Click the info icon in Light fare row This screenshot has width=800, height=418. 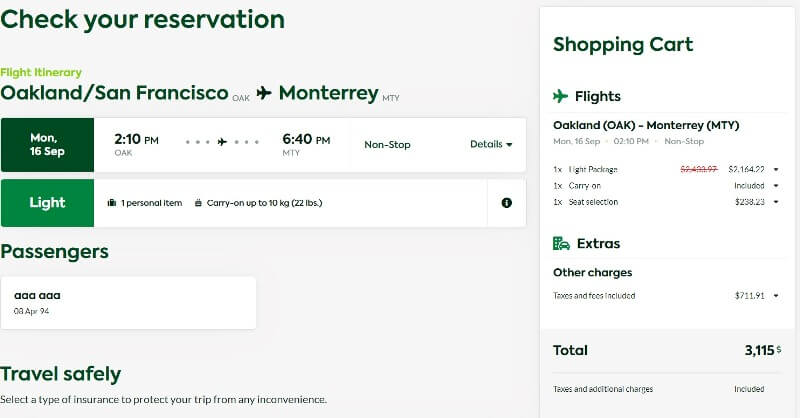[x=506, y=203]
